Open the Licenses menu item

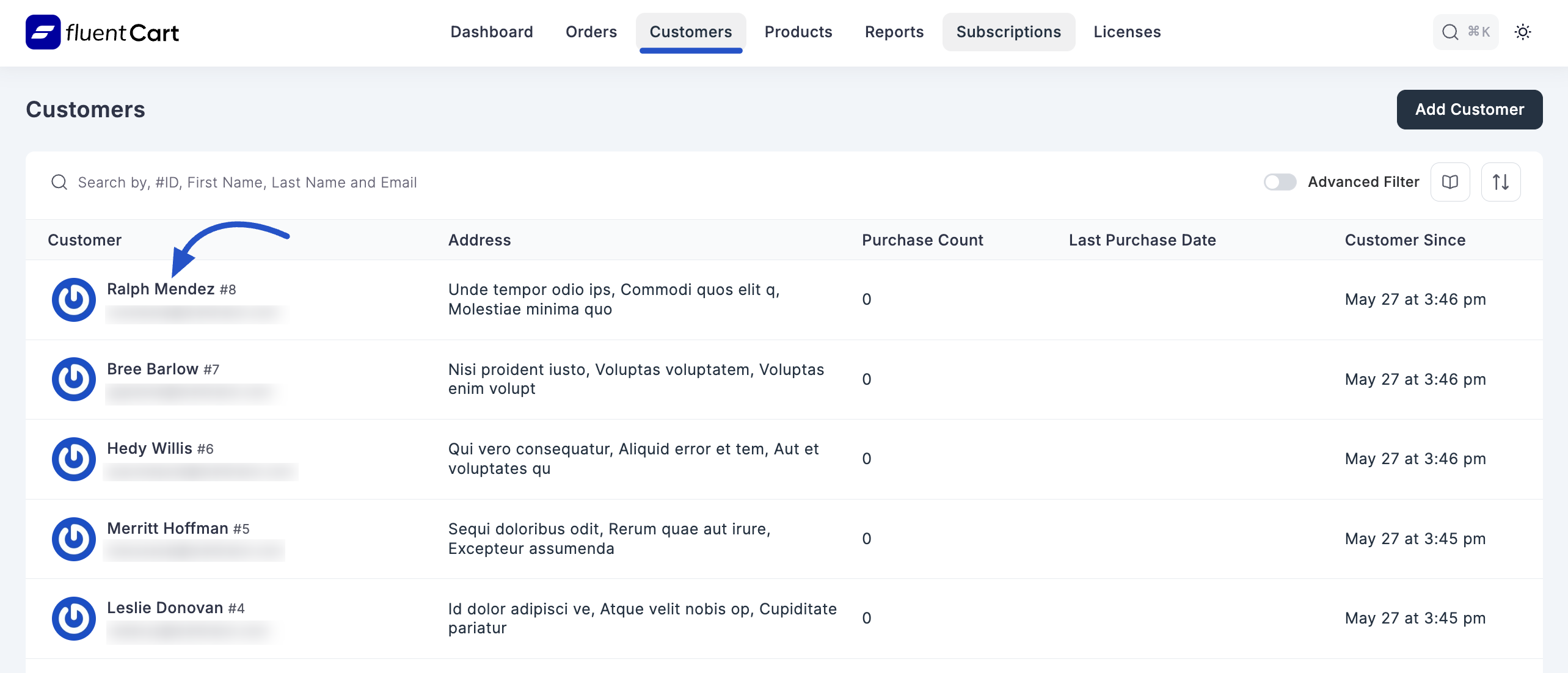point(1126,32)
